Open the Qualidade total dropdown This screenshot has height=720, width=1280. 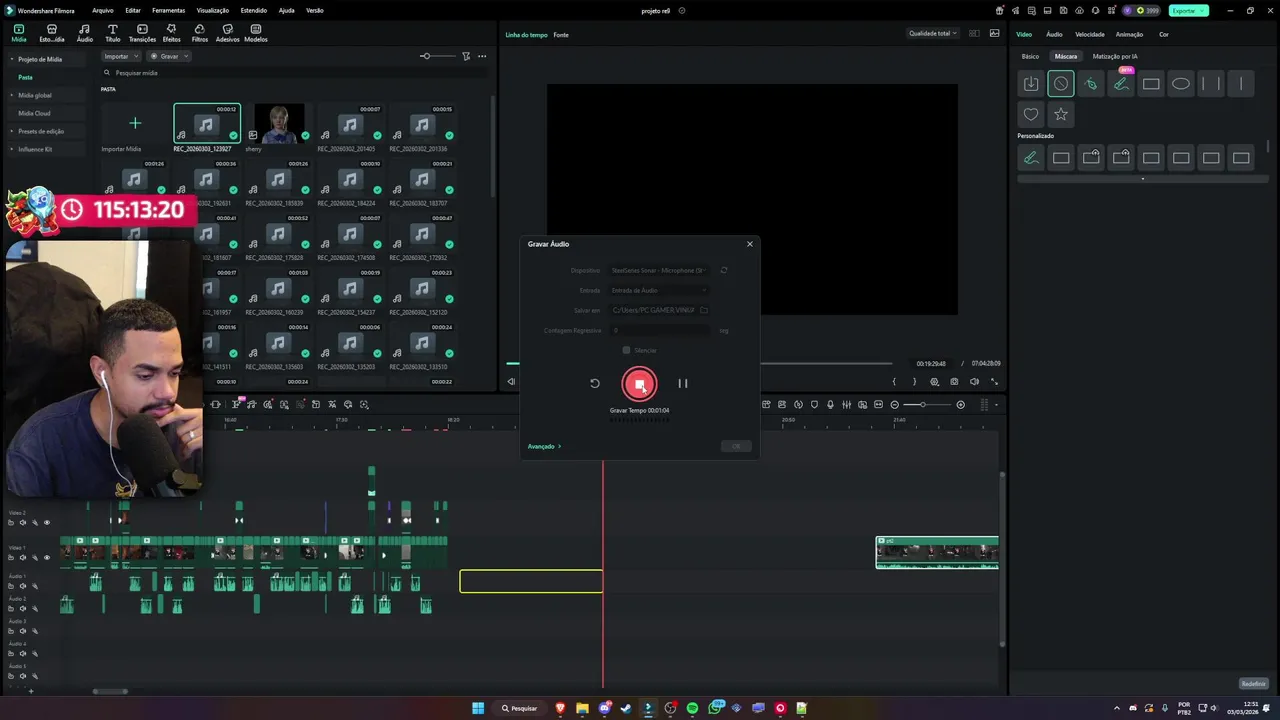[933, 33]
